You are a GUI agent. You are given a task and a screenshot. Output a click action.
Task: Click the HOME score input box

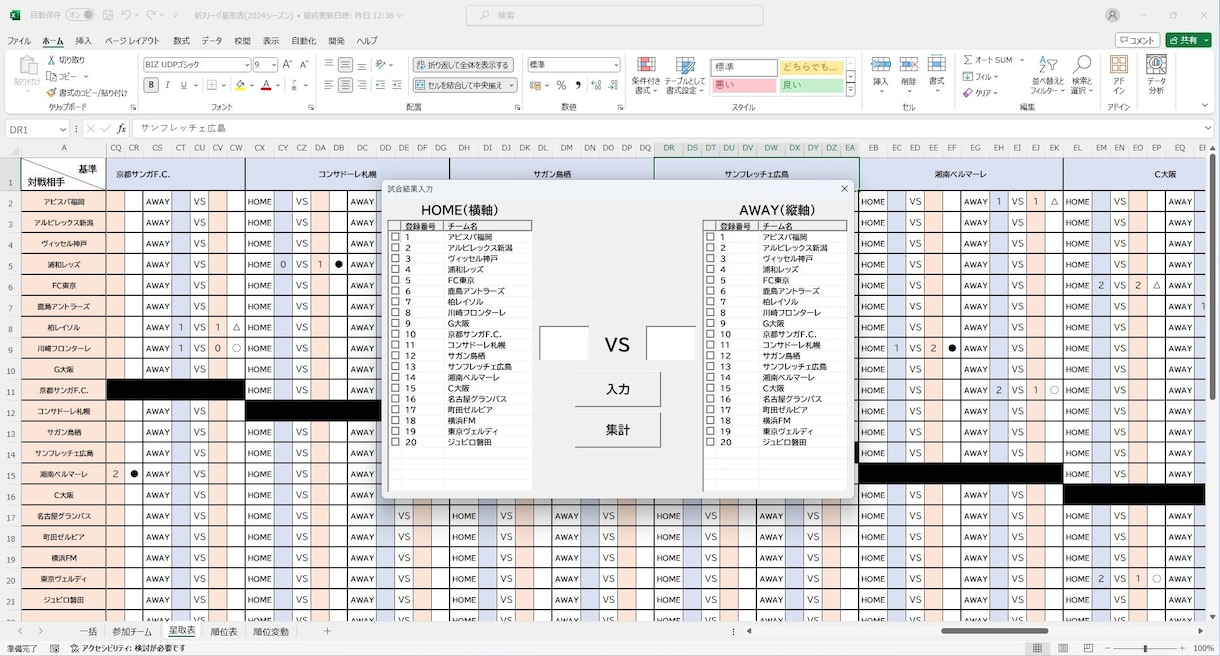pos(564,344)
